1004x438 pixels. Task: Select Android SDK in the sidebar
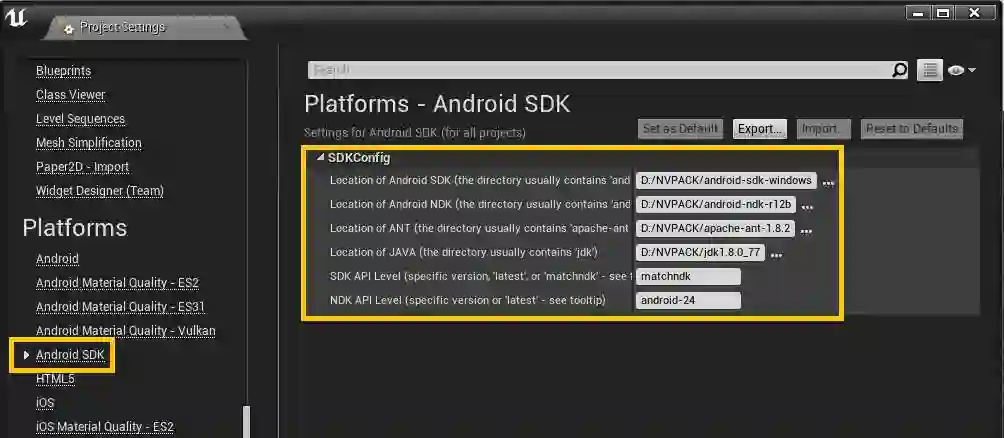pyautogui.click(x=70, y=355)
